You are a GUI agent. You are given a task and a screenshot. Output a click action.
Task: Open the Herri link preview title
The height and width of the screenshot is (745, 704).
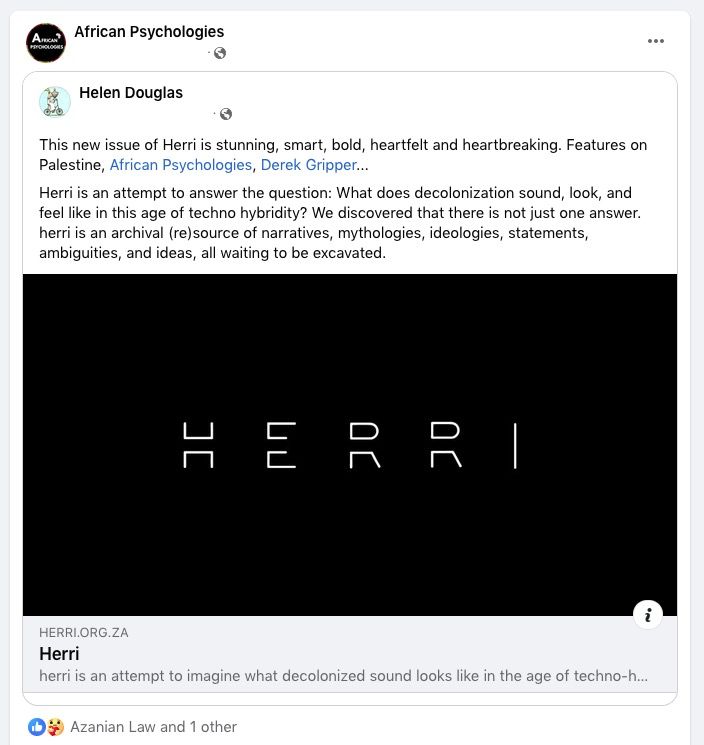click(x=60, y=654)
